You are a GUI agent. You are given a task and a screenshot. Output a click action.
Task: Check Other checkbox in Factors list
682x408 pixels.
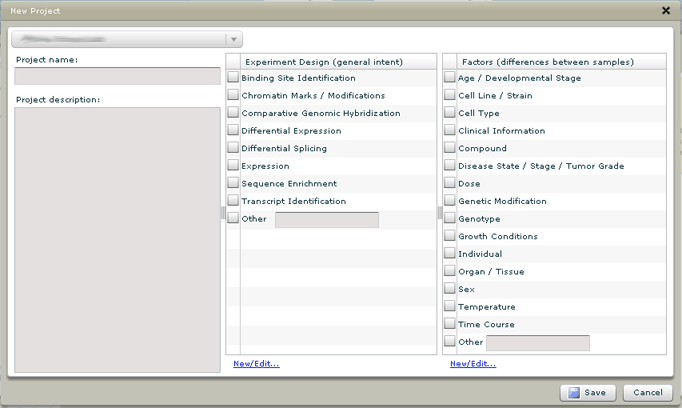click(450, 341)
